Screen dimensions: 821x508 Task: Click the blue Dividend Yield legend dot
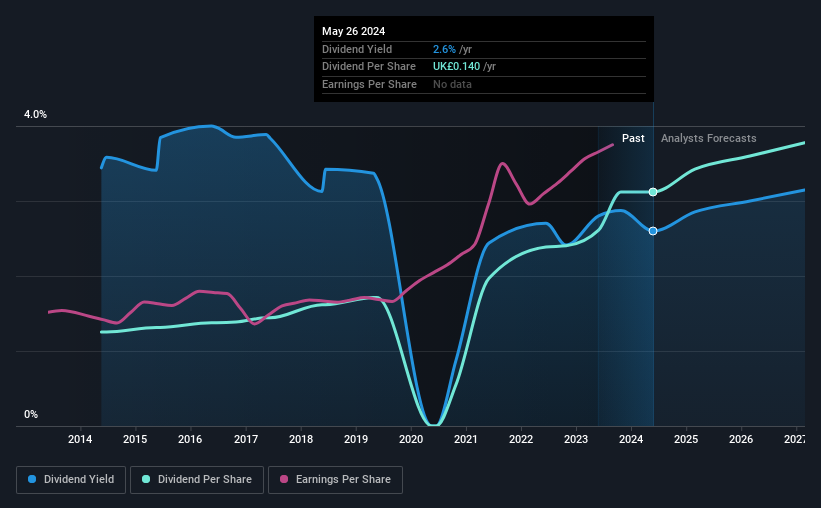point(32,479)
